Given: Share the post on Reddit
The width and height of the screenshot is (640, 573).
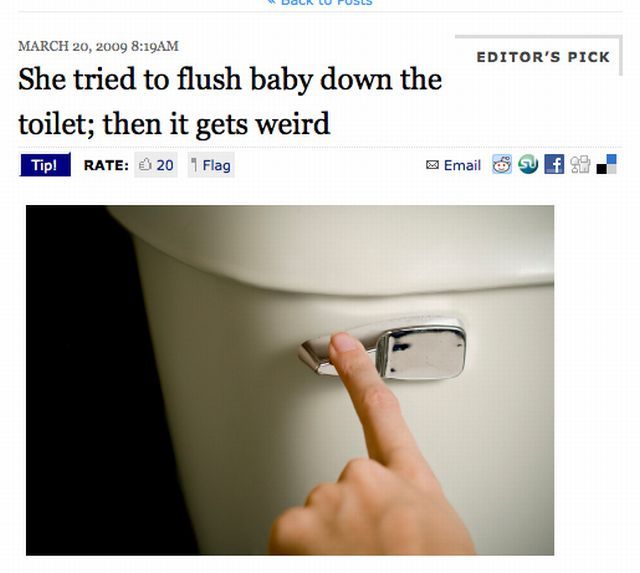Looking at the screenshot, I should 502,164.
